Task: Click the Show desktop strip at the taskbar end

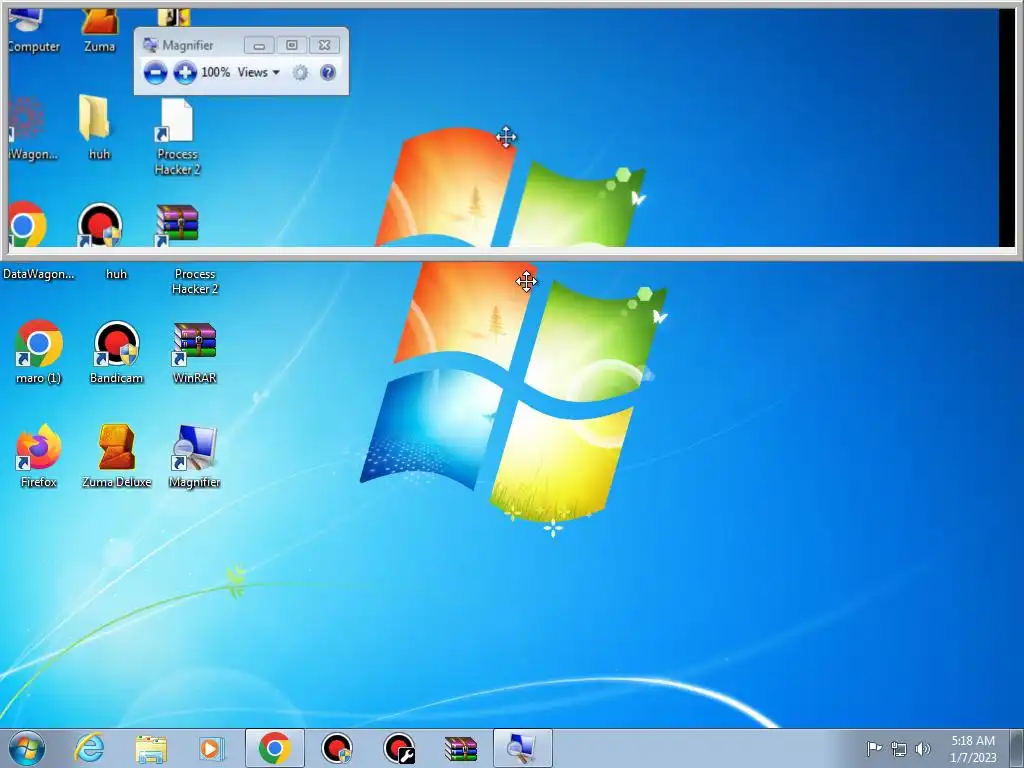Action: tap(1017, 748)
